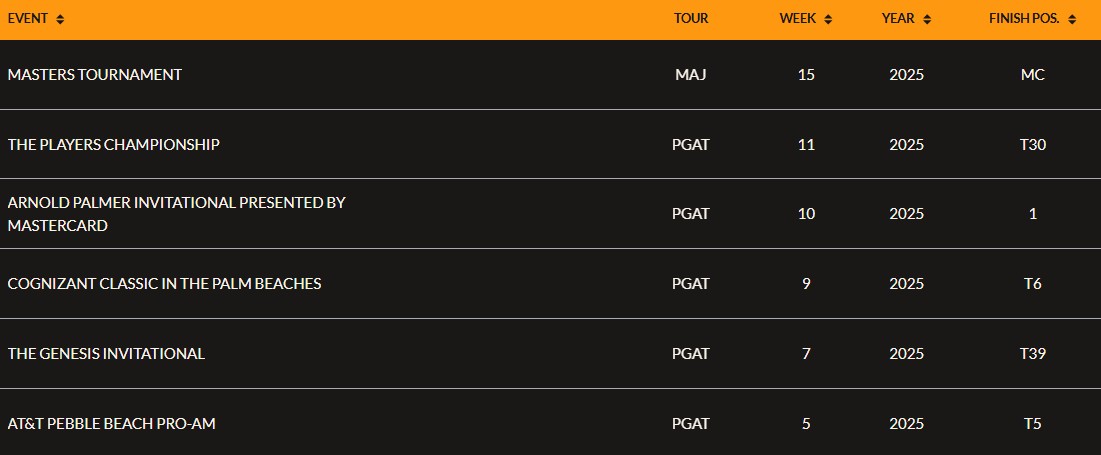Sort by Finish Pos. arrow icon
Viewport: 1101px width, 455px height.
(x=1072, y=20)
